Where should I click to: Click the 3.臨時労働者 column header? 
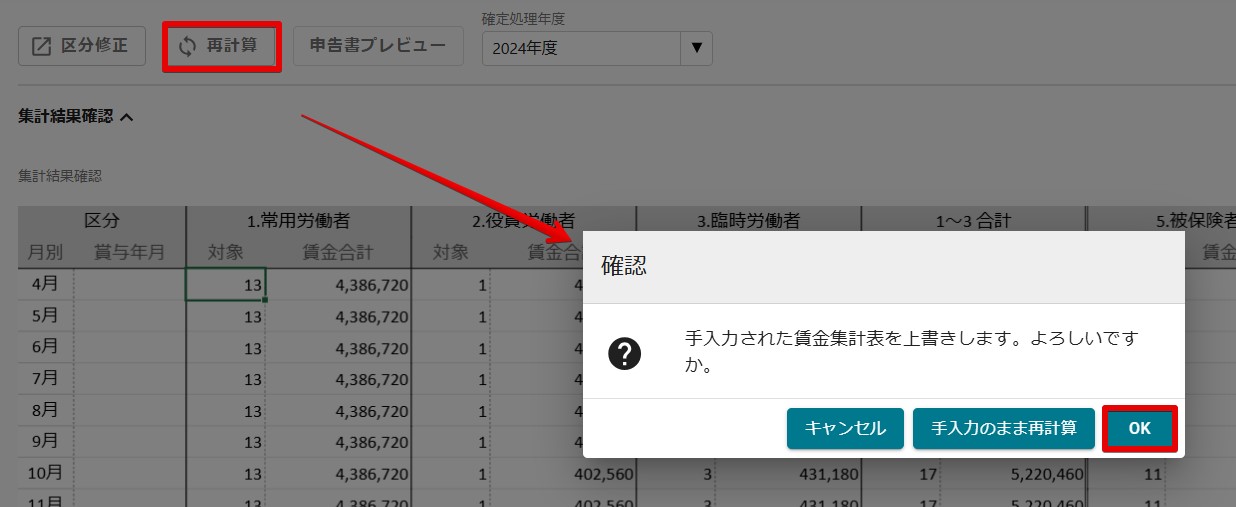pos(748,221)
